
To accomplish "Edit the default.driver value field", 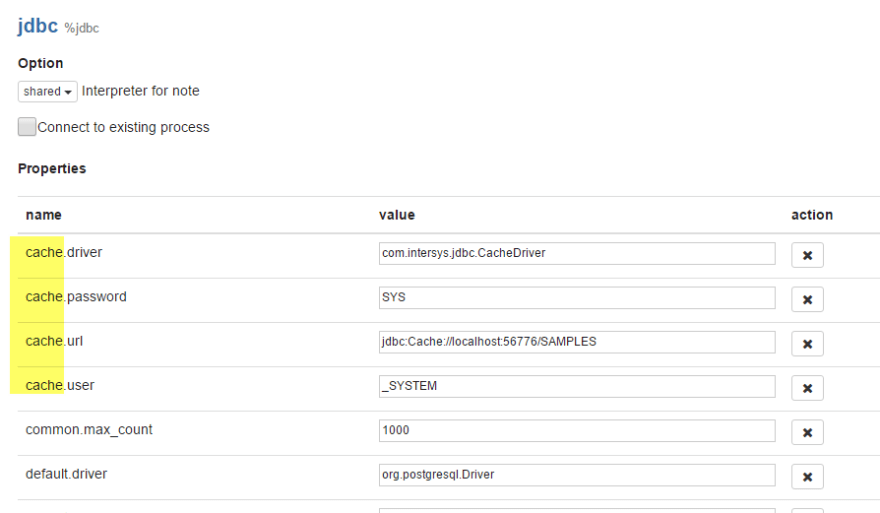I will pos(577,475).
